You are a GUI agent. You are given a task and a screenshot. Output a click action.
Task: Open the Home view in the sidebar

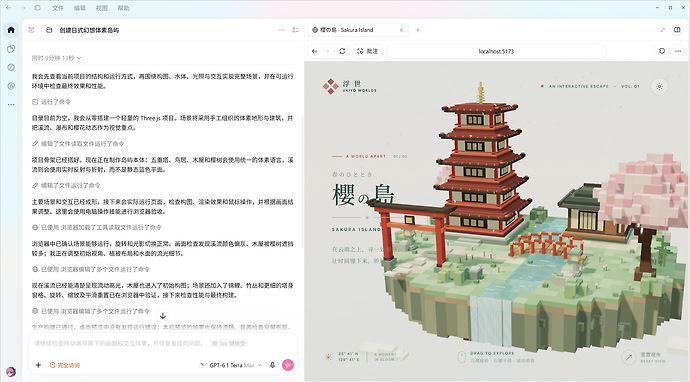(x=11, y=30)
